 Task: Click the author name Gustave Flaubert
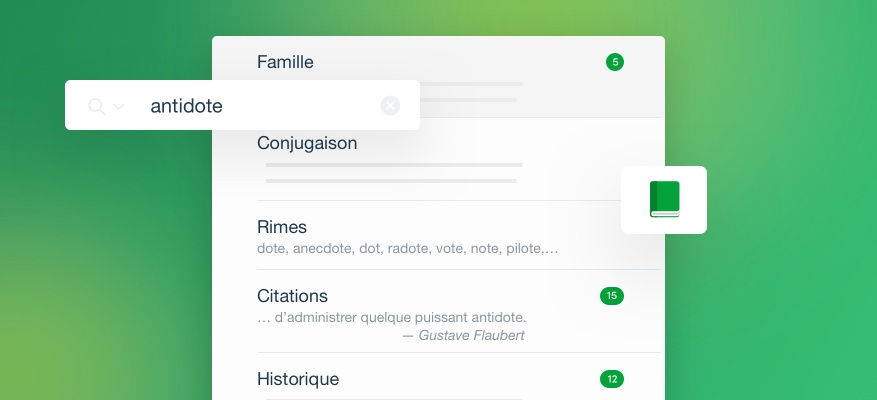(x=471, y=336)
